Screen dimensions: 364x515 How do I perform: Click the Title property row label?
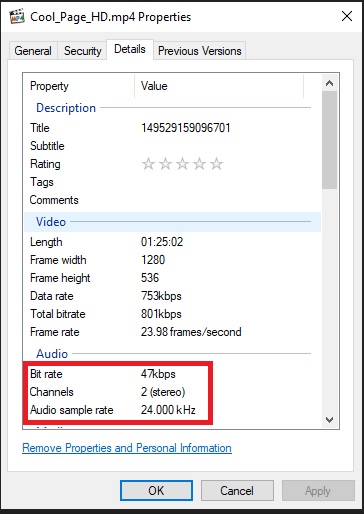point(40,128)
